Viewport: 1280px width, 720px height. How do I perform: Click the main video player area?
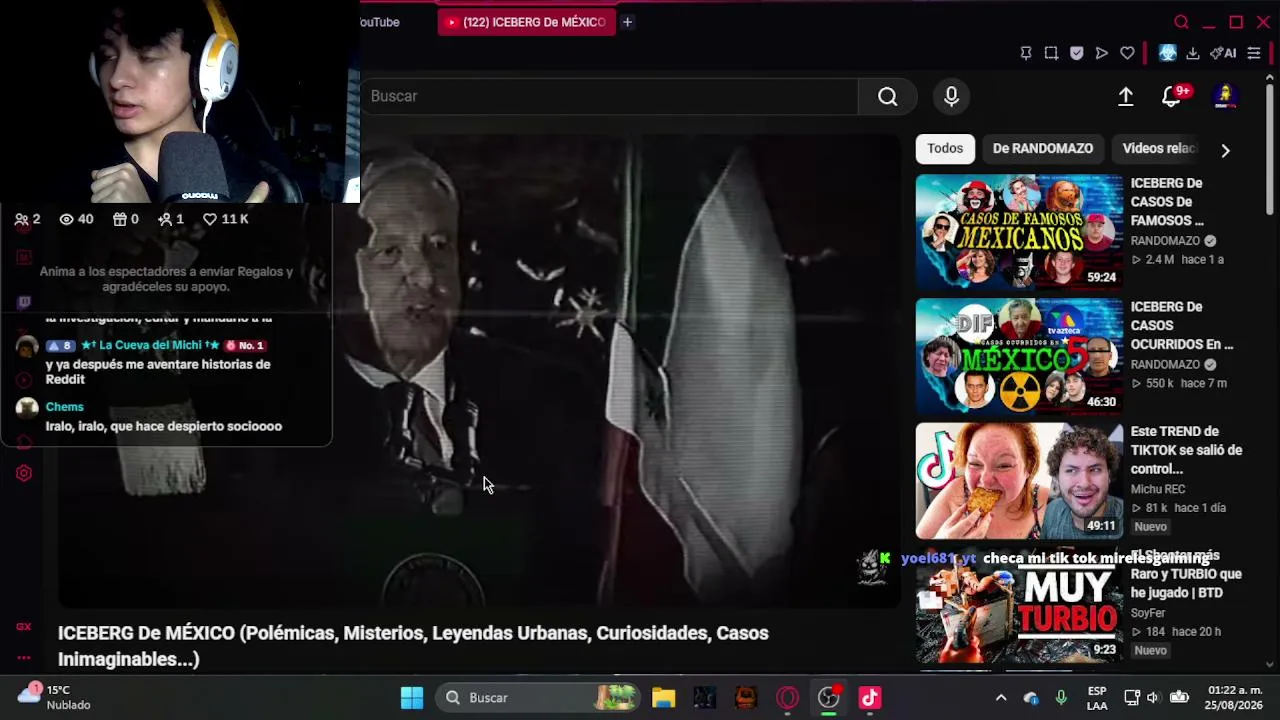tap(480, 370)
